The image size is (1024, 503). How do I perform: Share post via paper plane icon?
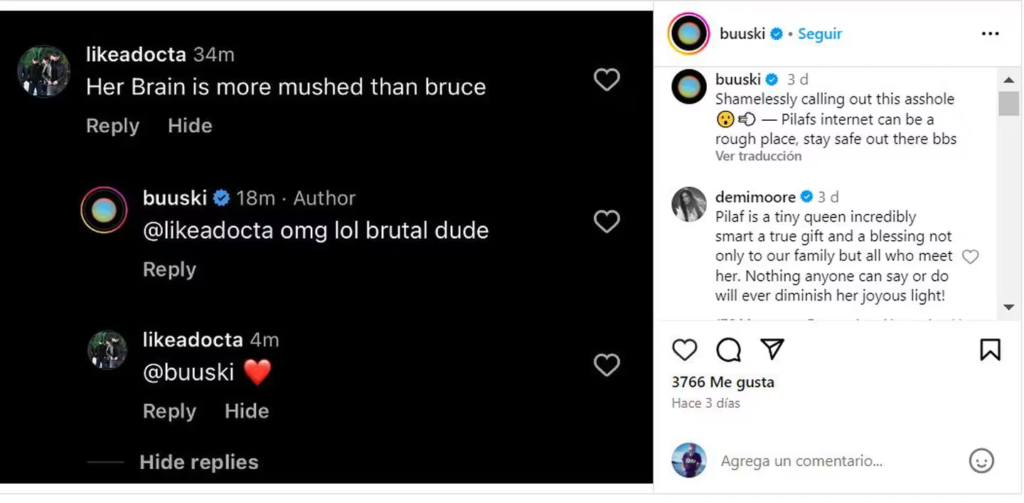click(x=771, y=348)
